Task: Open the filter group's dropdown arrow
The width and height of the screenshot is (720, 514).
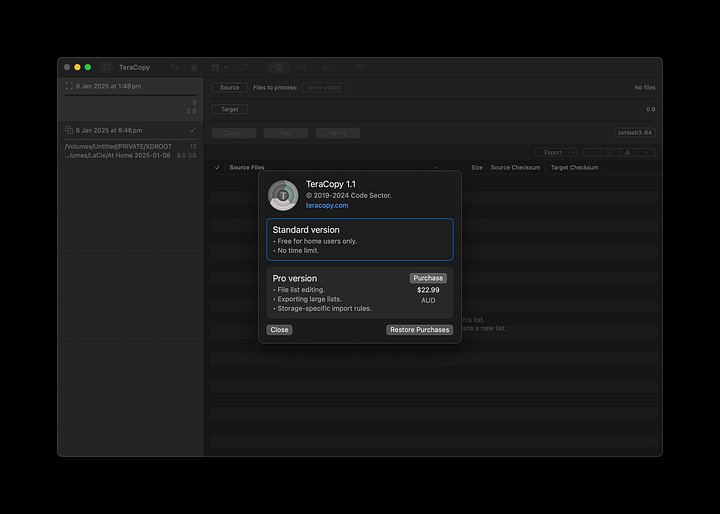Action: click(647, 152)
